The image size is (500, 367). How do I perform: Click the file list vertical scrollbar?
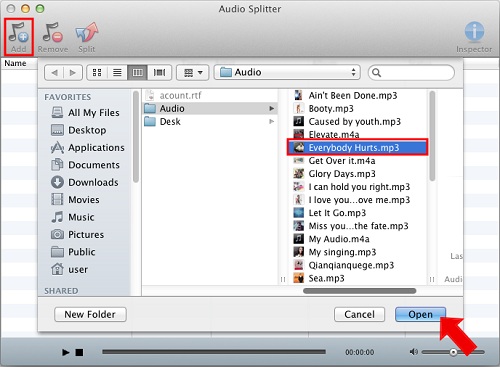click(x=432, y=136)
